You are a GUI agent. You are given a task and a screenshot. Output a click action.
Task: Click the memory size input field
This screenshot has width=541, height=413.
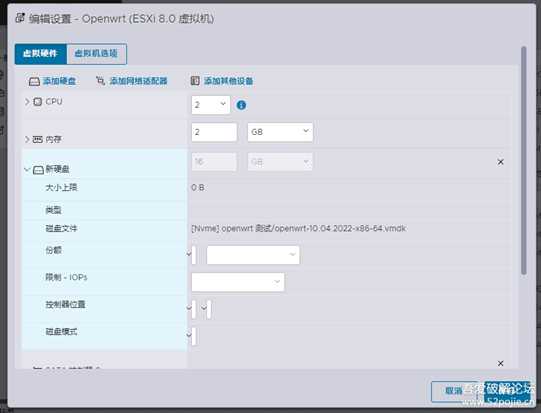(x=214, y=132)
